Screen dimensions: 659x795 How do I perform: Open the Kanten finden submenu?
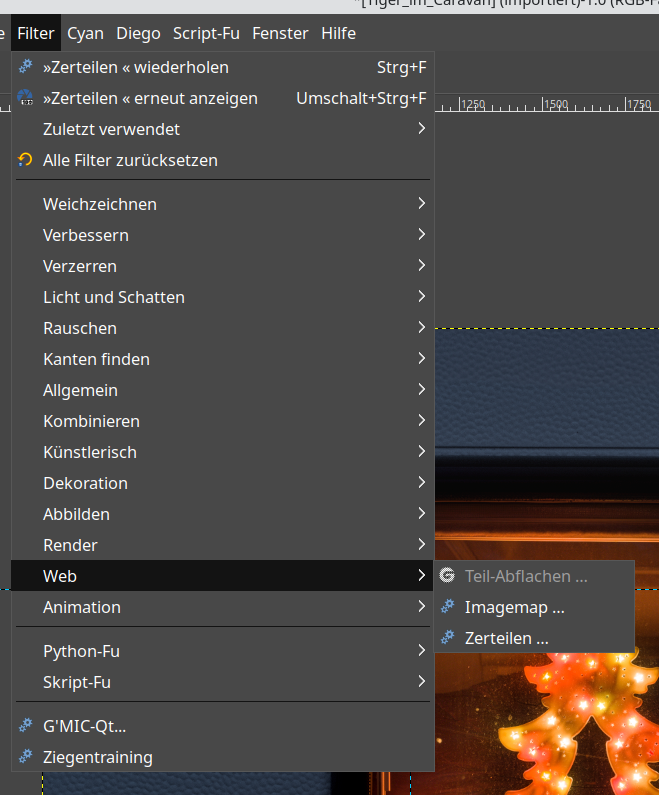pos(96,359)
